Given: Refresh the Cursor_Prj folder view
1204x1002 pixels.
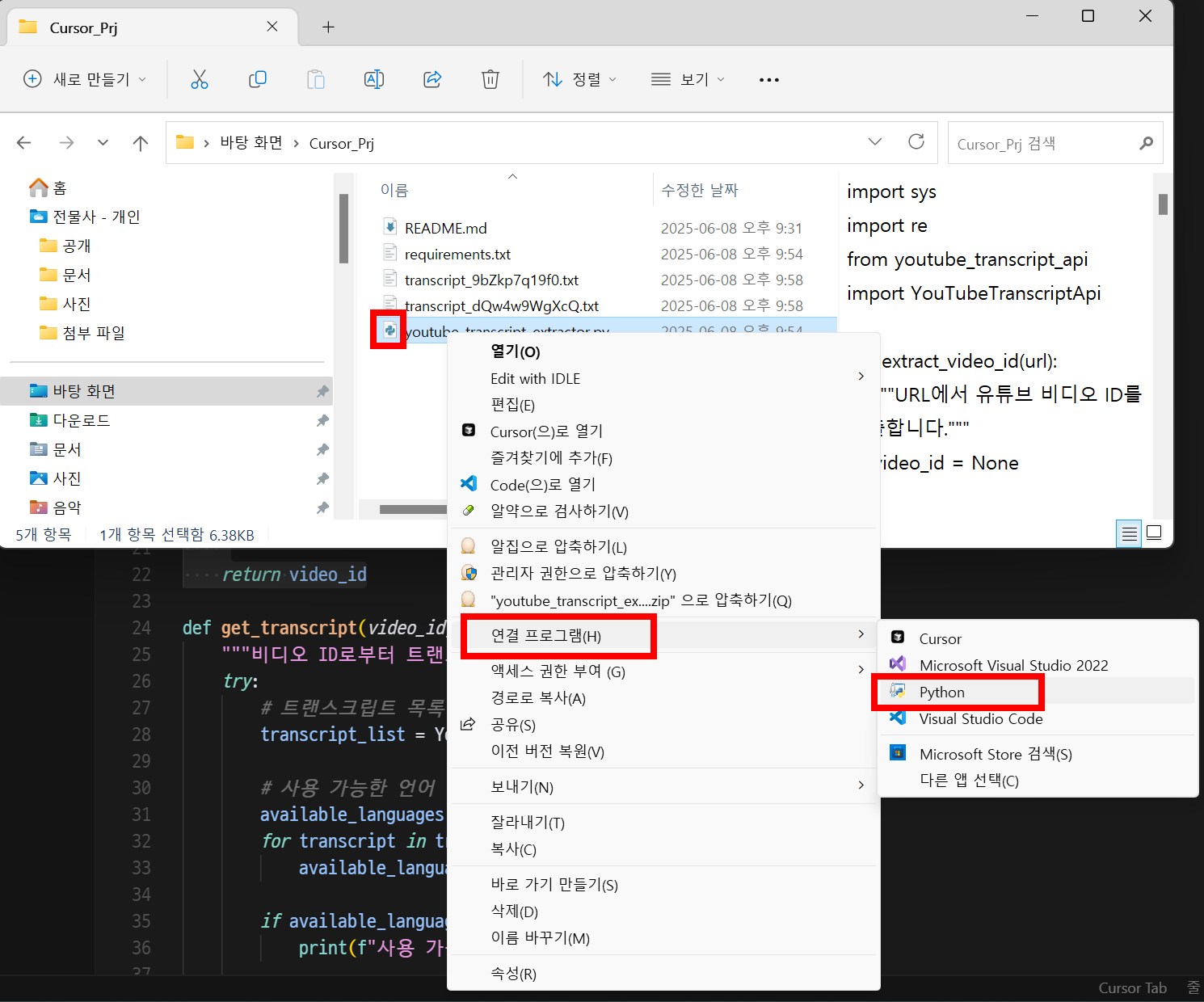Looking at the screenshot, I should (916, 142).
